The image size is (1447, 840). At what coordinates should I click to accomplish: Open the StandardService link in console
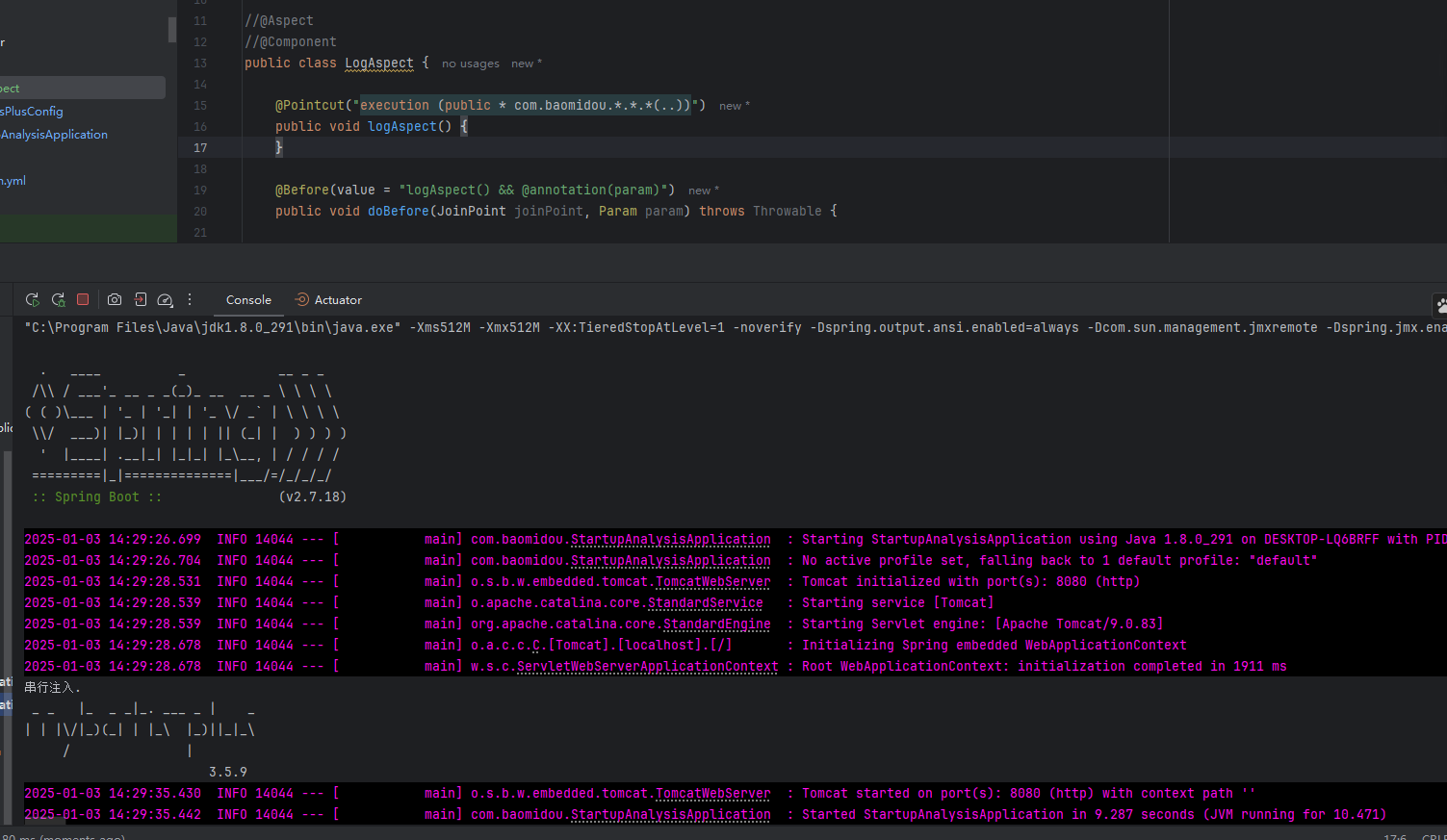click(705, 603)
